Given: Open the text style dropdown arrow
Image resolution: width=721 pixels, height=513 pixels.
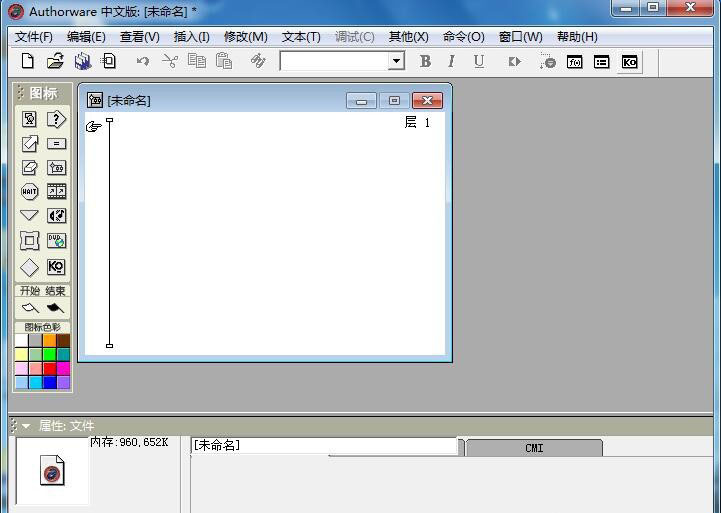Looking at the screenshot, I should [x=396, y=61].
